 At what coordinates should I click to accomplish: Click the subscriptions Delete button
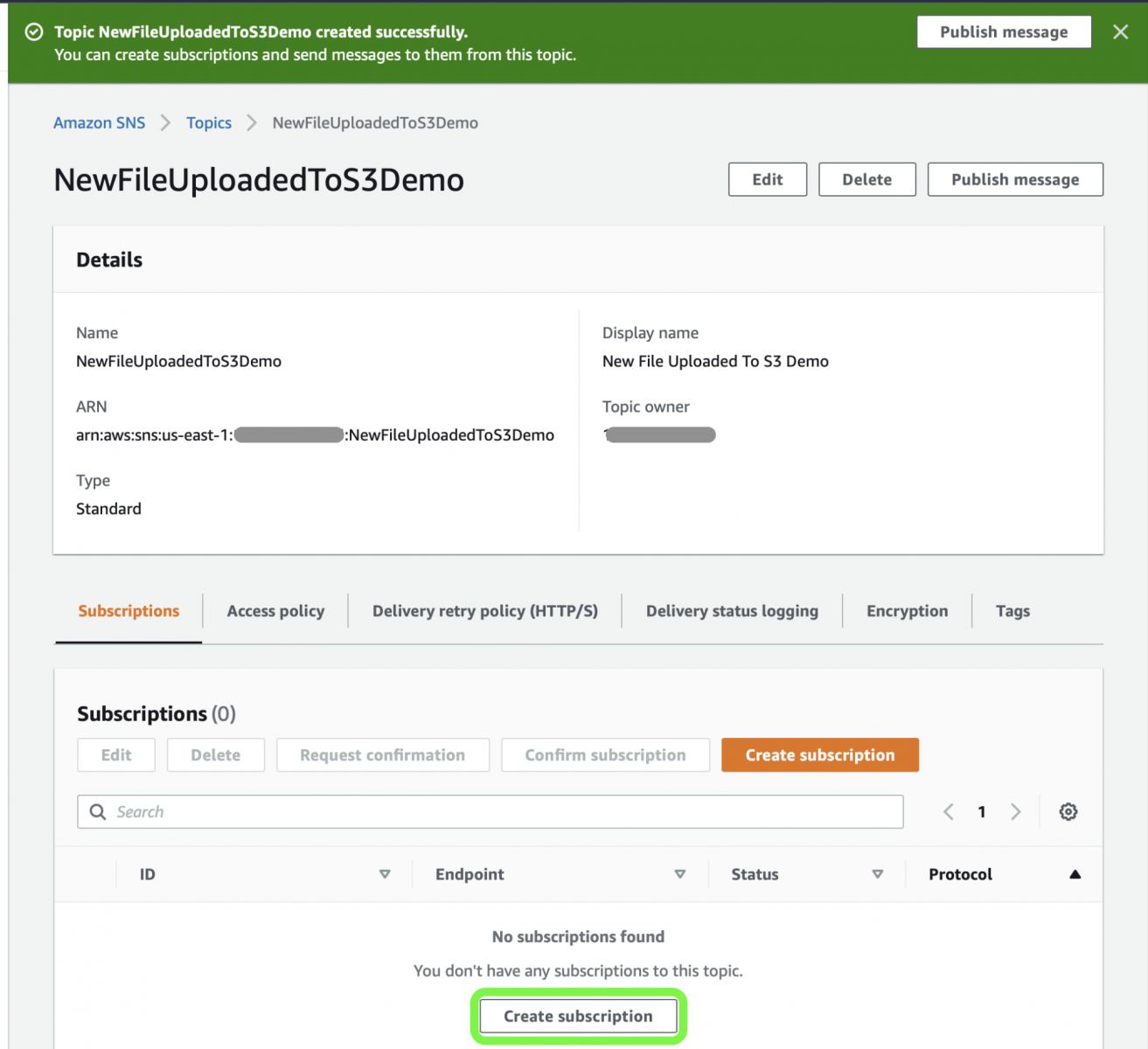tap(216, 755)
